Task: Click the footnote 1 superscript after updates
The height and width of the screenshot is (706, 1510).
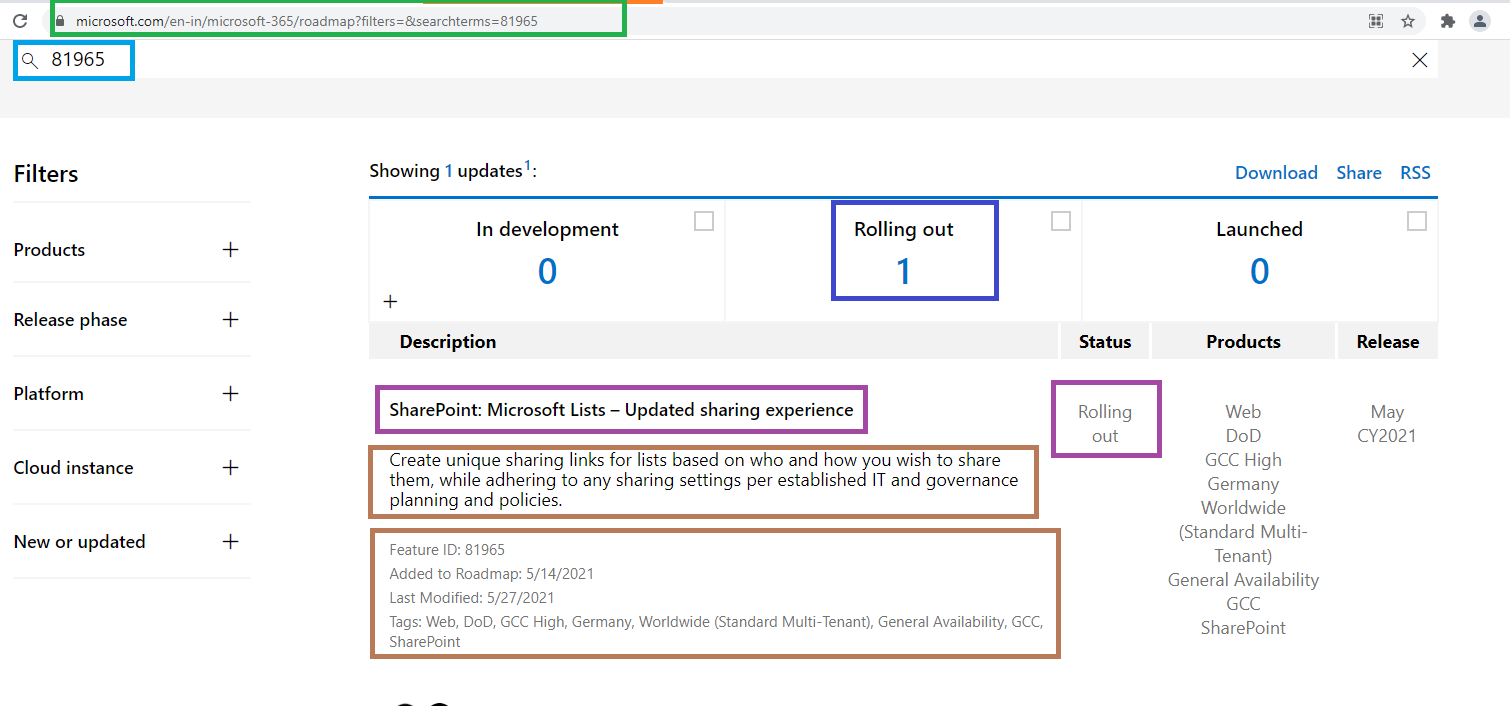Action: tap(528, 165)
